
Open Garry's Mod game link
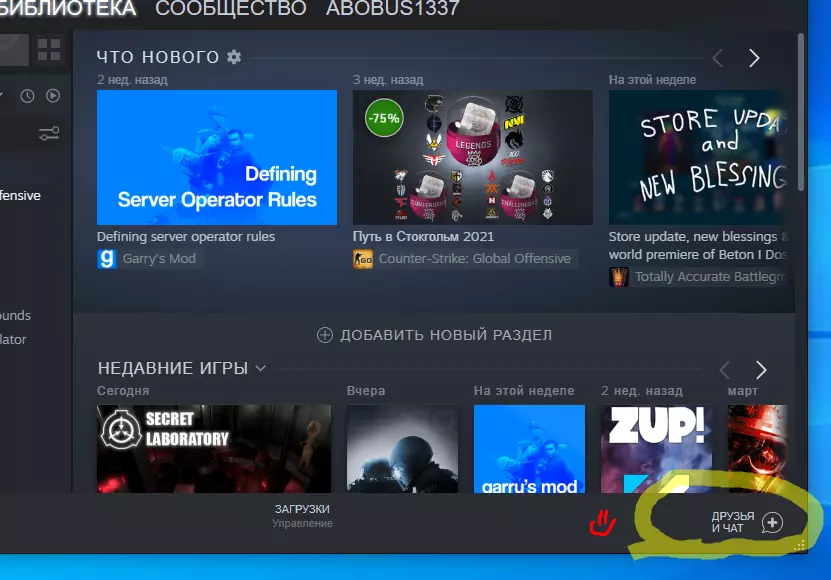159,259
